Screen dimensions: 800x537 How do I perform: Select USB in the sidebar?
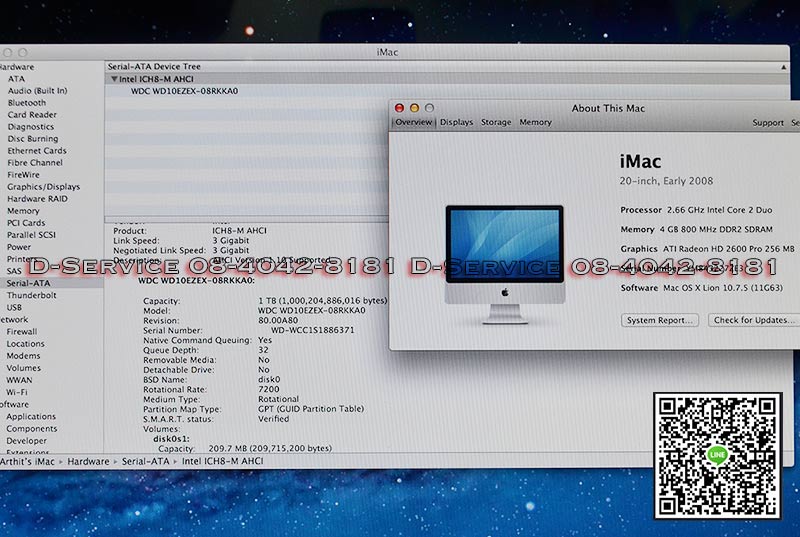click(14, 308)
